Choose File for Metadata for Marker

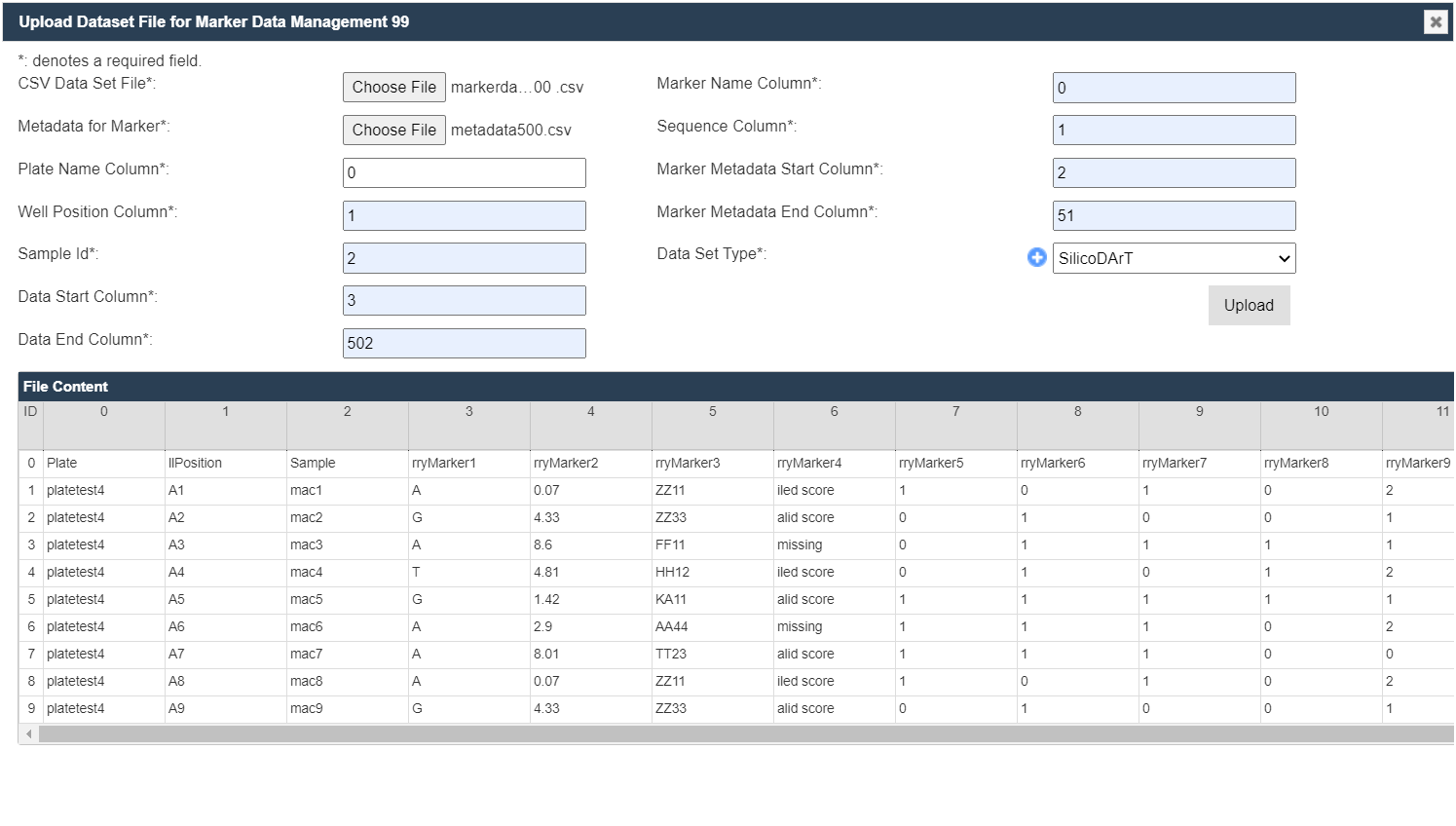[393, 131]
